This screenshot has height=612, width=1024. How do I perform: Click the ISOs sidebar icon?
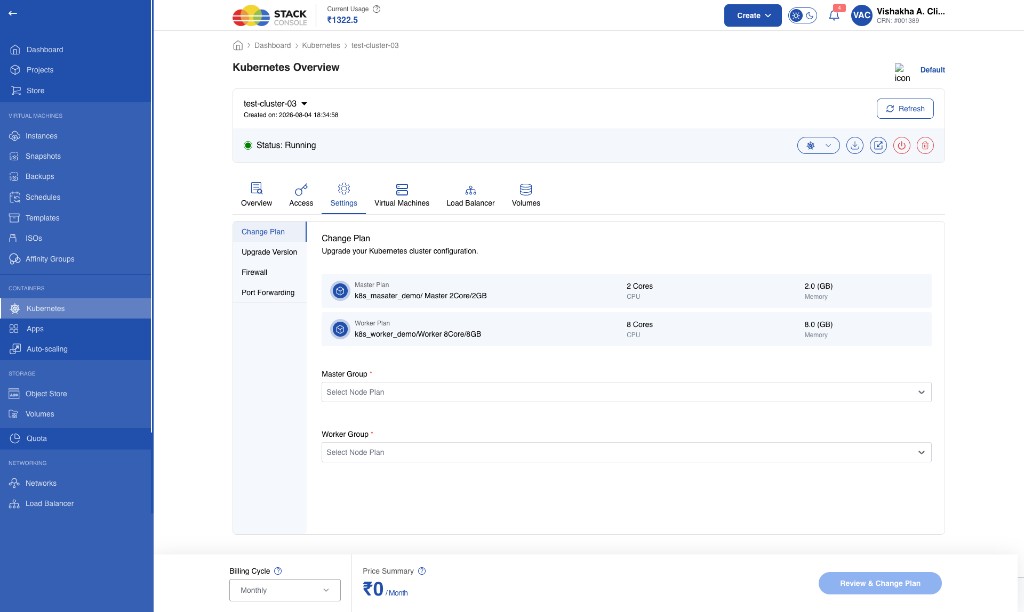click(x=13, y=238)
